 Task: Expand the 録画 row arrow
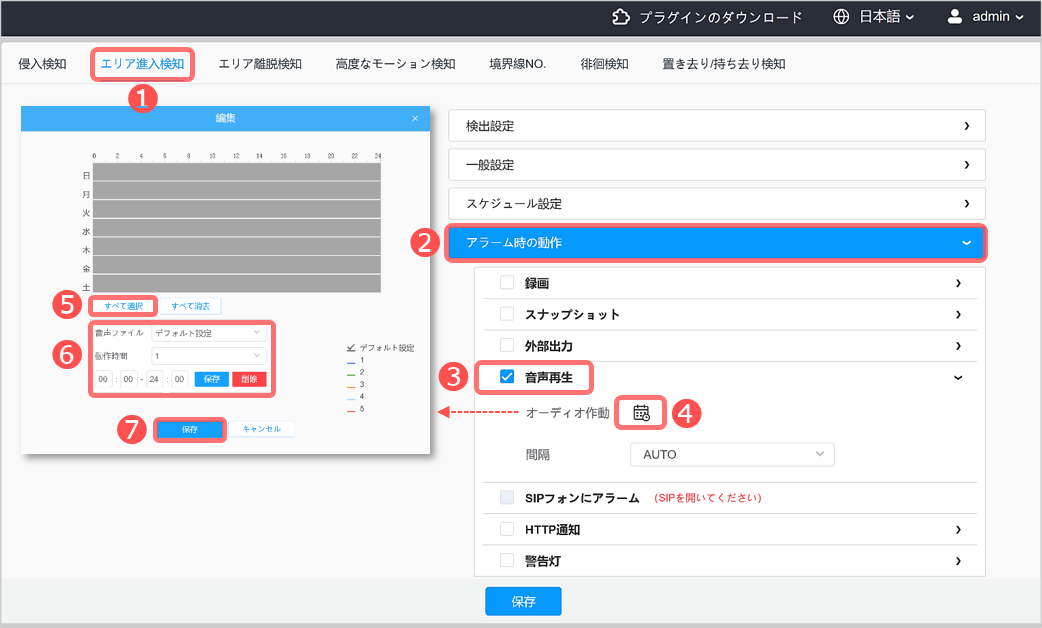tap(957, 284)
